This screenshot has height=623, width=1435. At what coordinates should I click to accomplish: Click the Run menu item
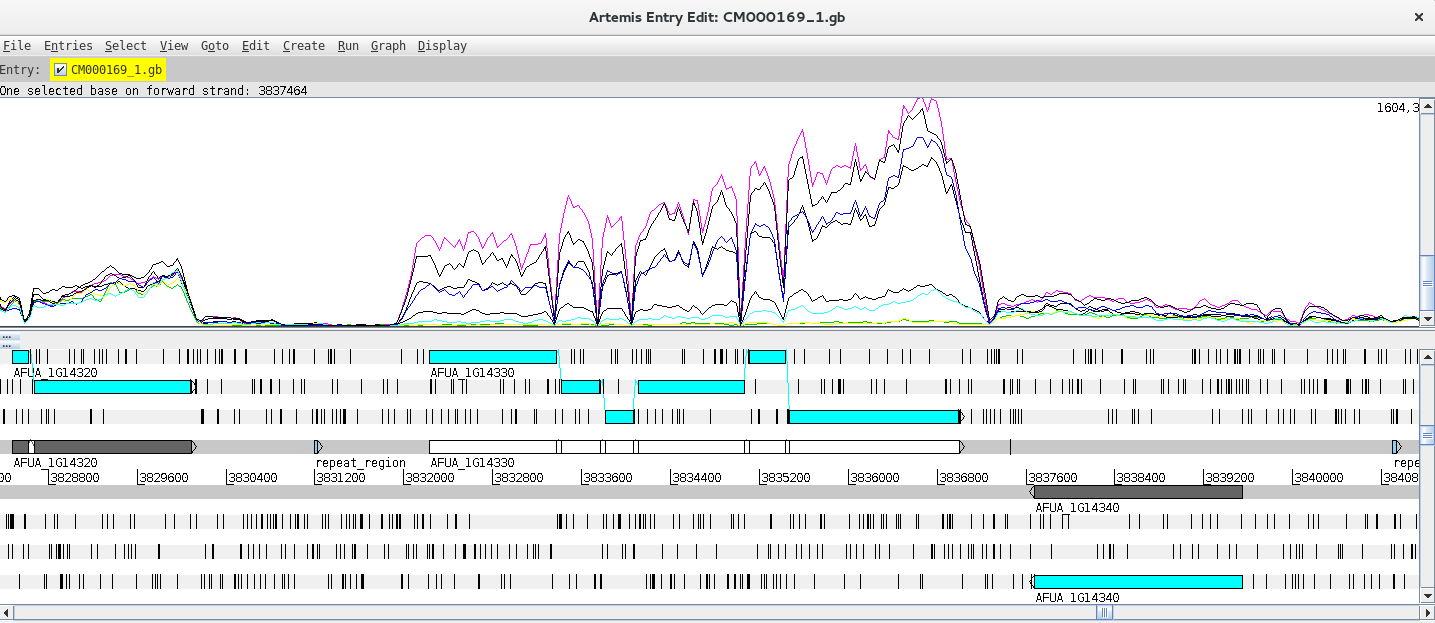(348, 46)
